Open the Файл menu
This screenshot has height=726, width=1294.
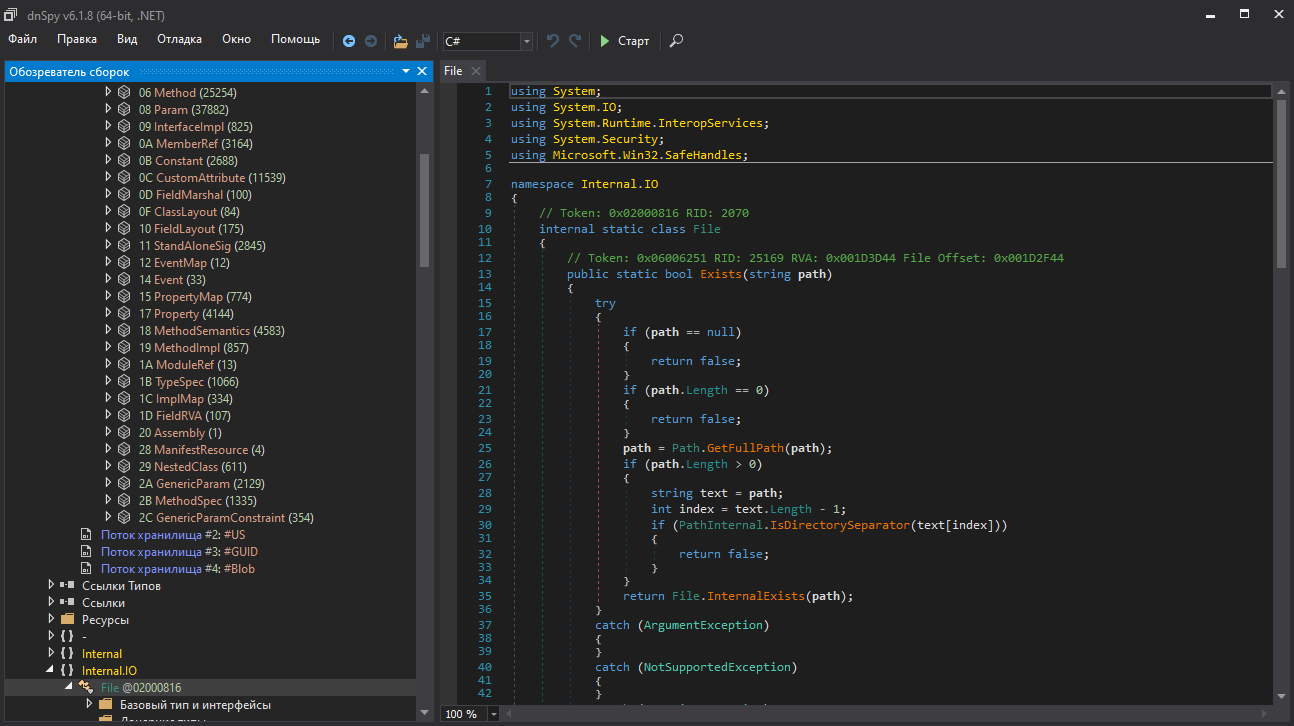point(23,39)
